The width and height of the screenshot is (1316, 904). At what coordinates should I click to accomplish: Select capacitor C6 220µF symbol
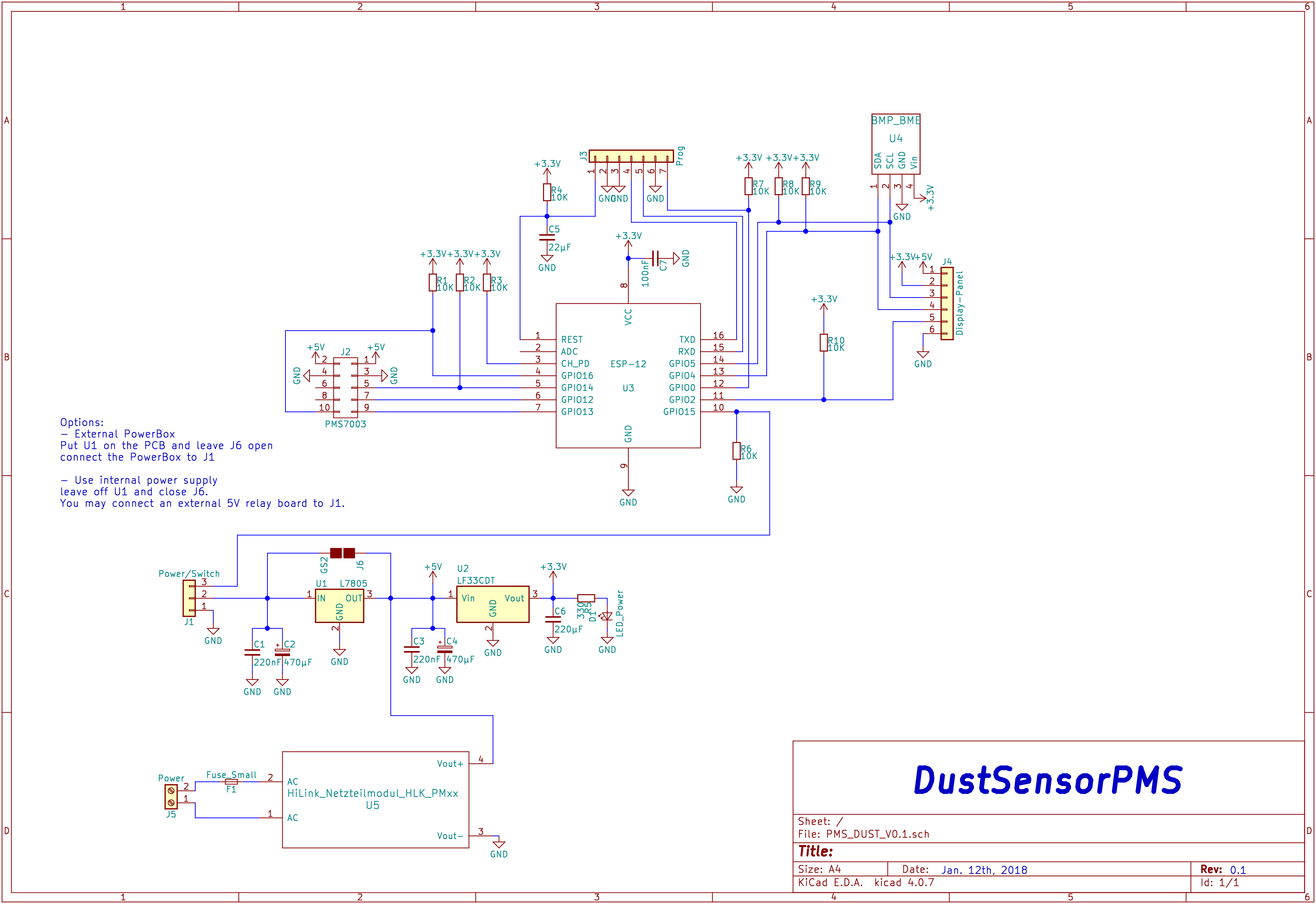pos(553,619)
